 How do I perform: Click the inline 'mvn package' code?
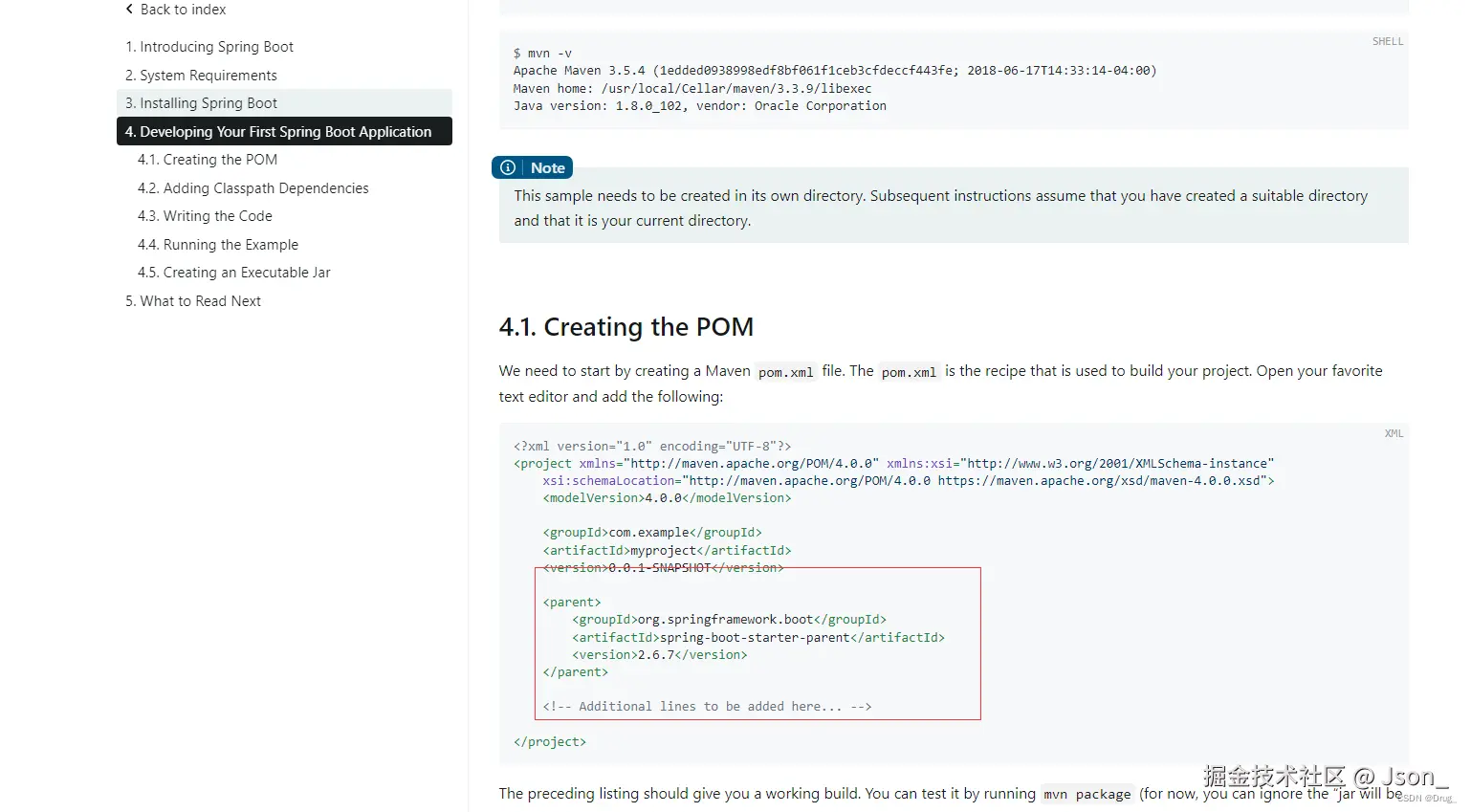[x=1087, y=795]
